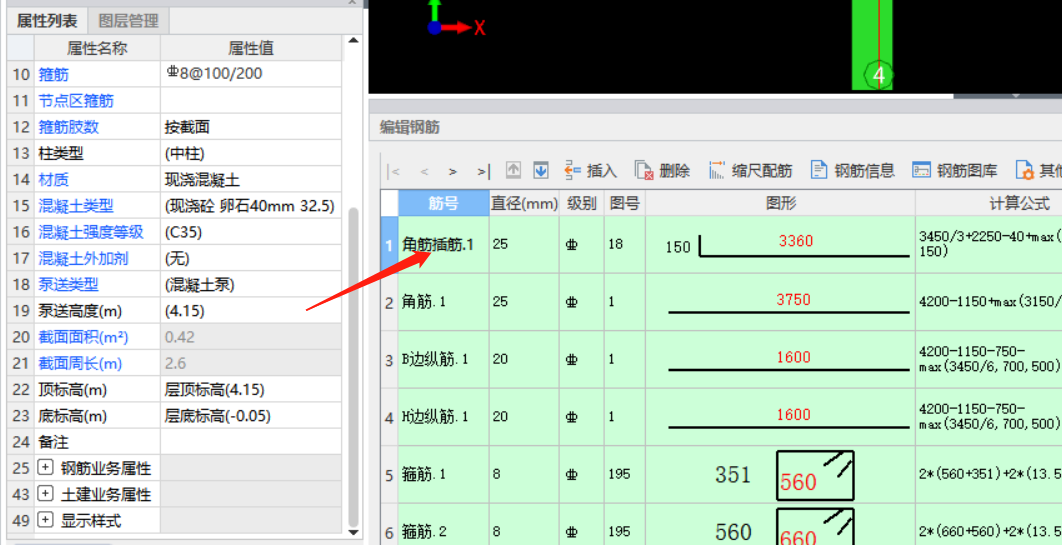Click the property list vertical scrollbar thumb
This screenshot has width=1062, height=545.
click(353, 368)
